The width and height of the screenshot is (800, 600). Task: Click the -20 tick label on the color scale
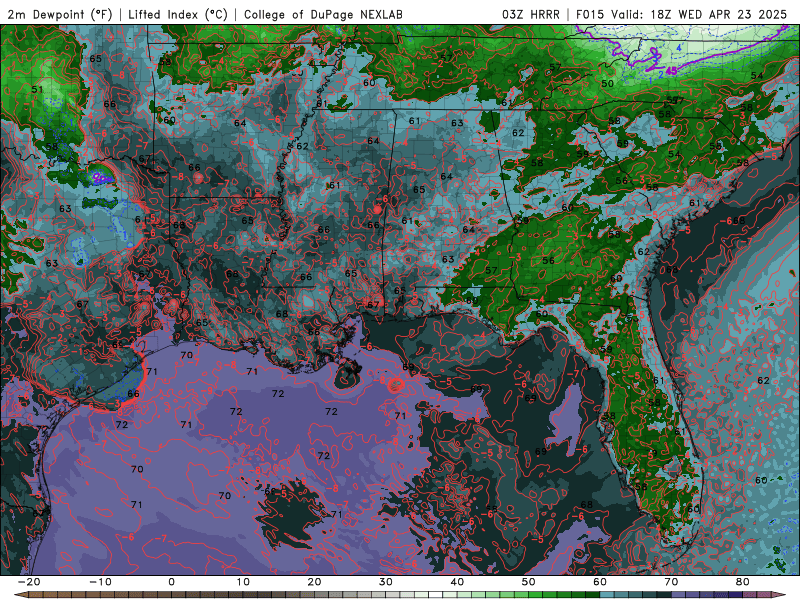click(29, 582)
